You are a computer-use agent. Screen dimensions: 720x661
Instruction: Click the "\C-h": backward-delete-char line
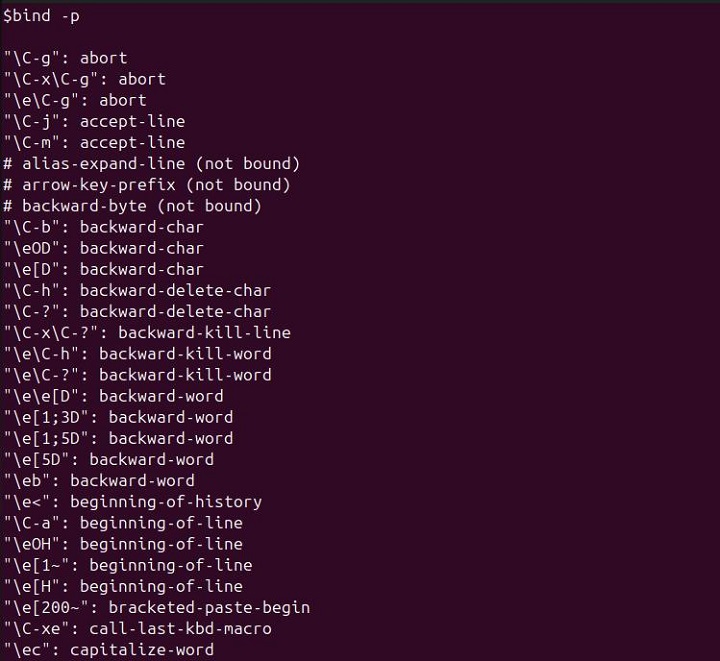point(137,290)
